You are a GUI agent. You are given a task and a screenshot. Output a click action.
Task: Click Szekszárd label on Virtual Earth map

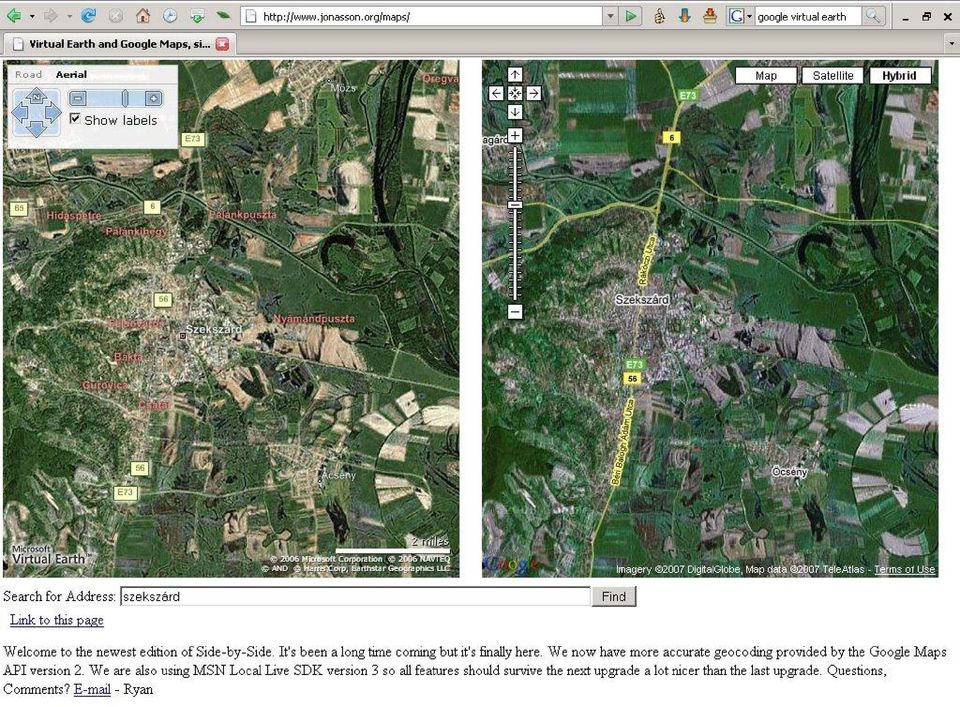pos(213,329)
